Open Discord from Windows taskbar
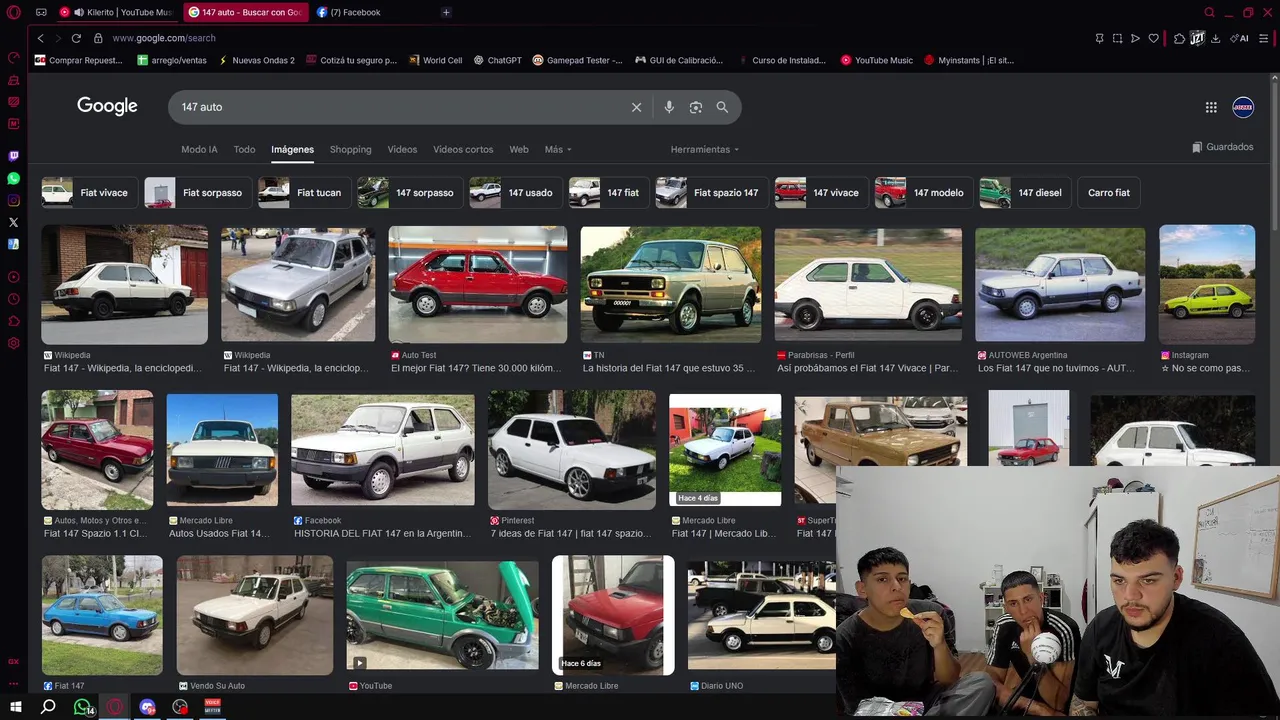 click(x=148, y=707)
